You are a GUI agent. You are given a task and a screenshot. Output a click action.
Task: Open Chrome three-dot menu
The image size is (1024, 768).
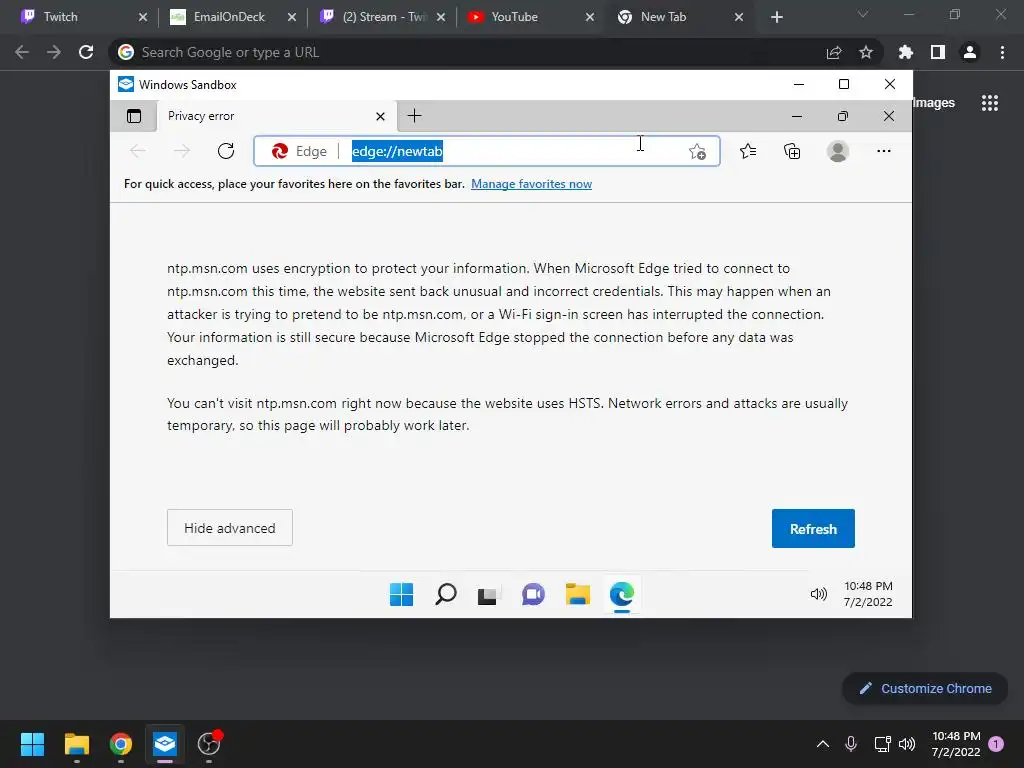pyautogui.click(x=1002, y=52)
